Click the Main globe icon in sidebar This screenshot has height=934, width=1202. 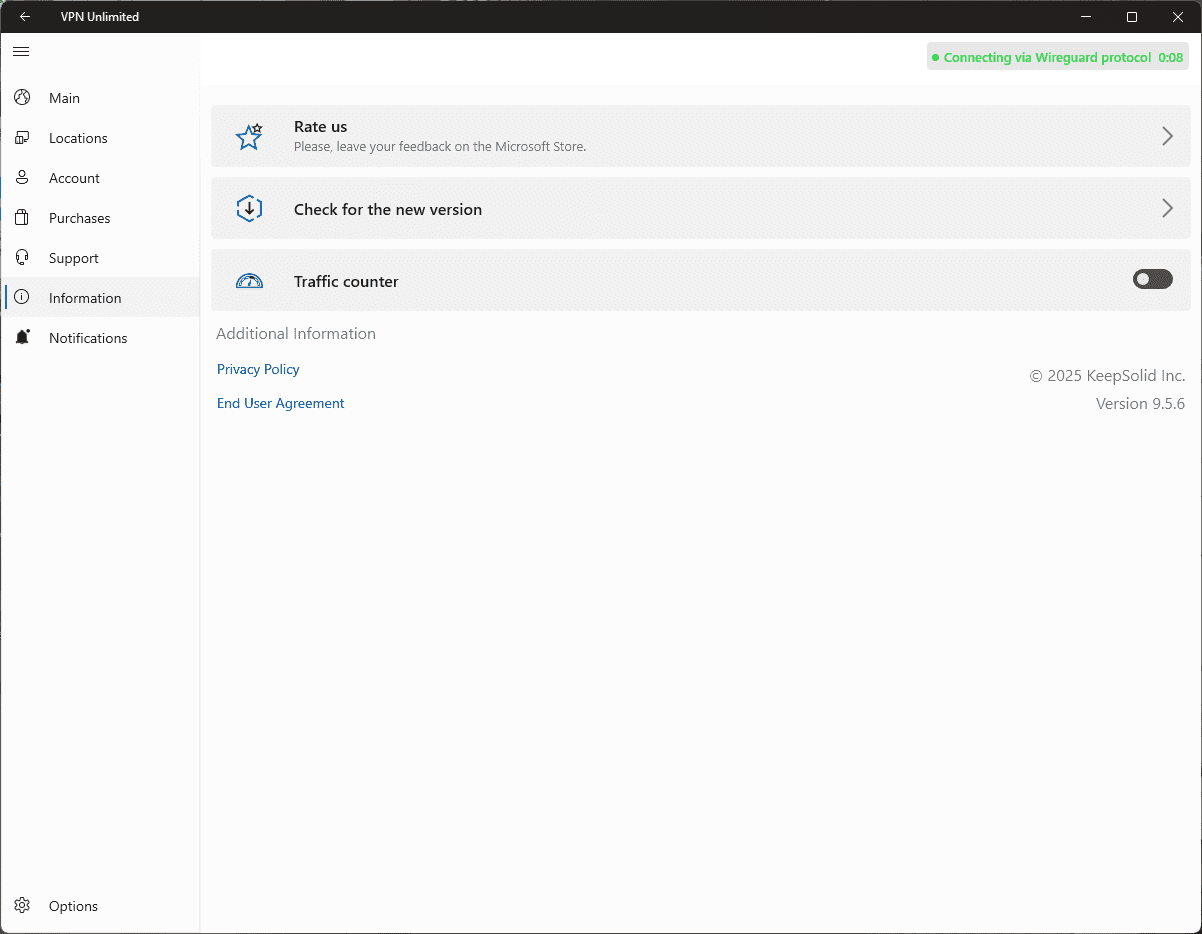(x=22, y=98)
